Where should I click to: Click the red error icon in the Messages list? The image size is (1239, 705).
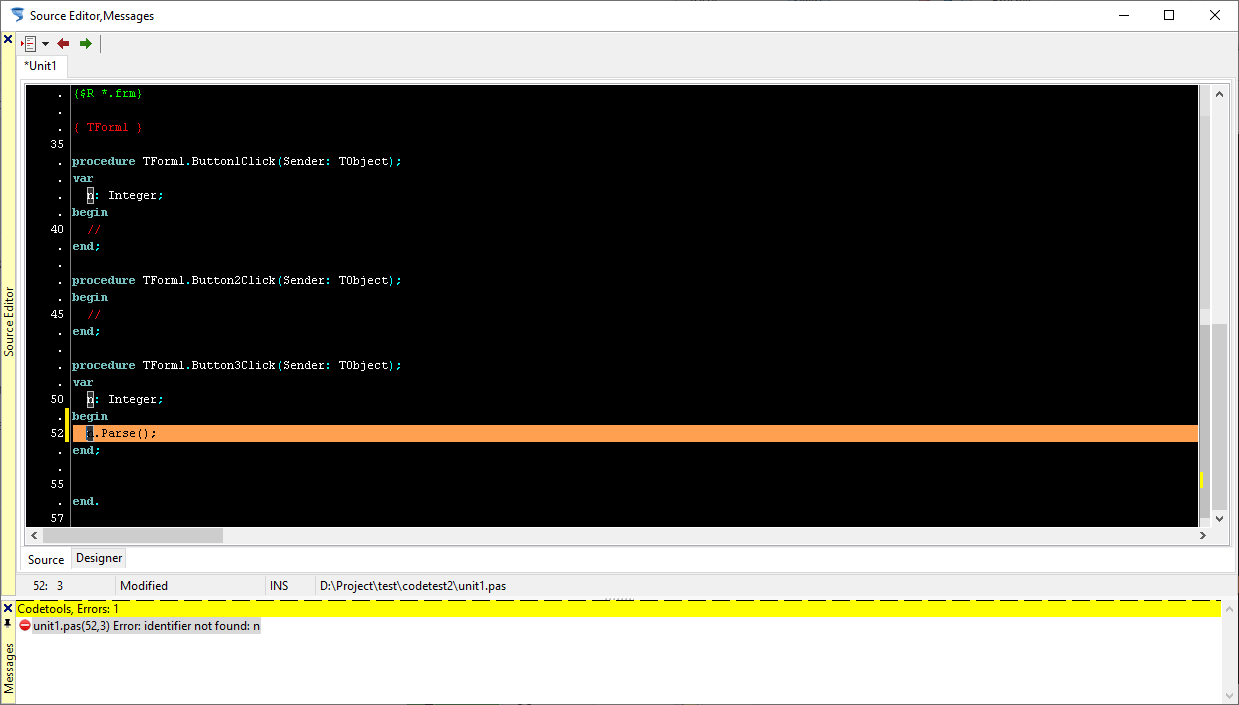click(25, 625)
